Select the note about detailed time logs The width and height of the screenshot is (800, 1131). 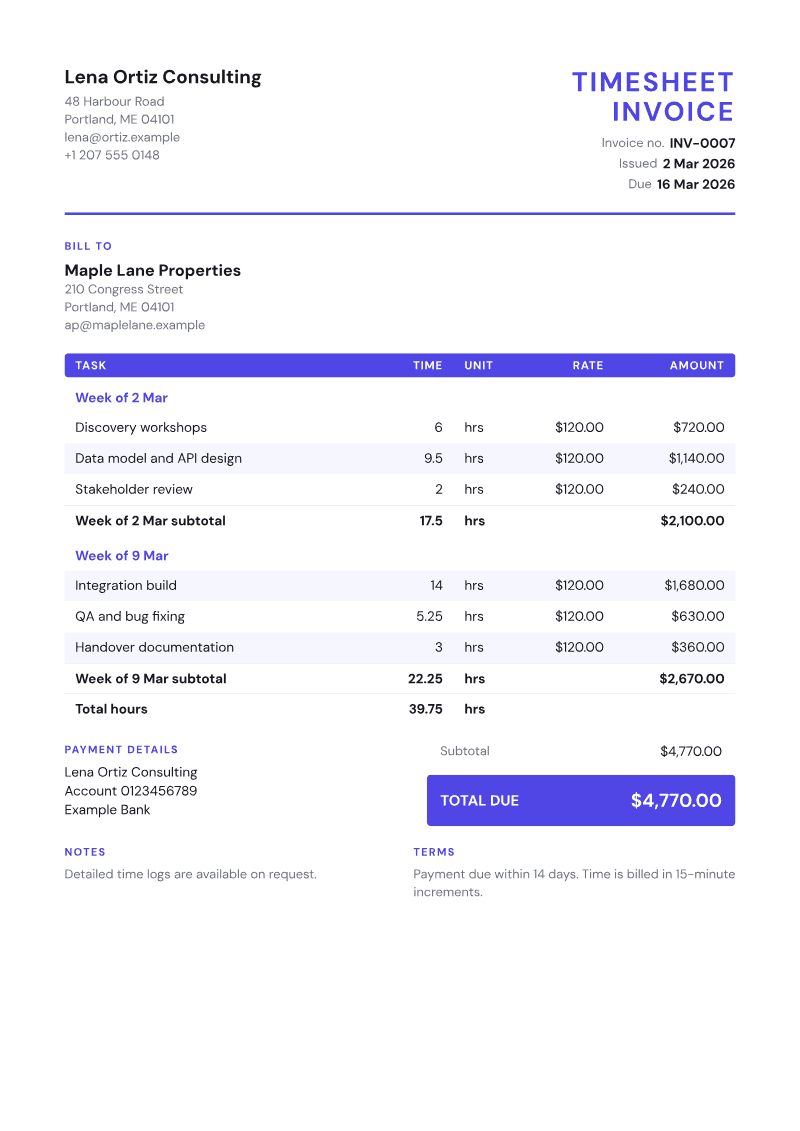(x=190, y=875)
